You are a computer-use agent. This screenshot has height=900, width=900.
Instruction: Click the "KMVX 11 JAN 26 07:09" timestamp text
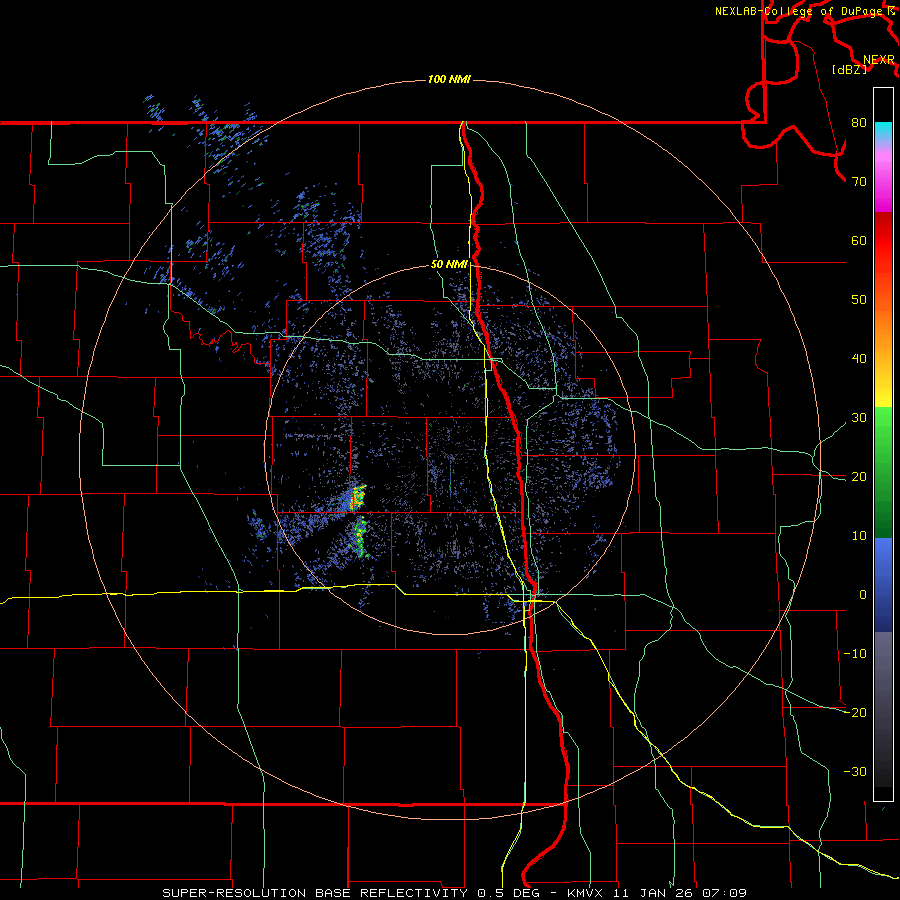pyautogui.click(x=657, y=893)
